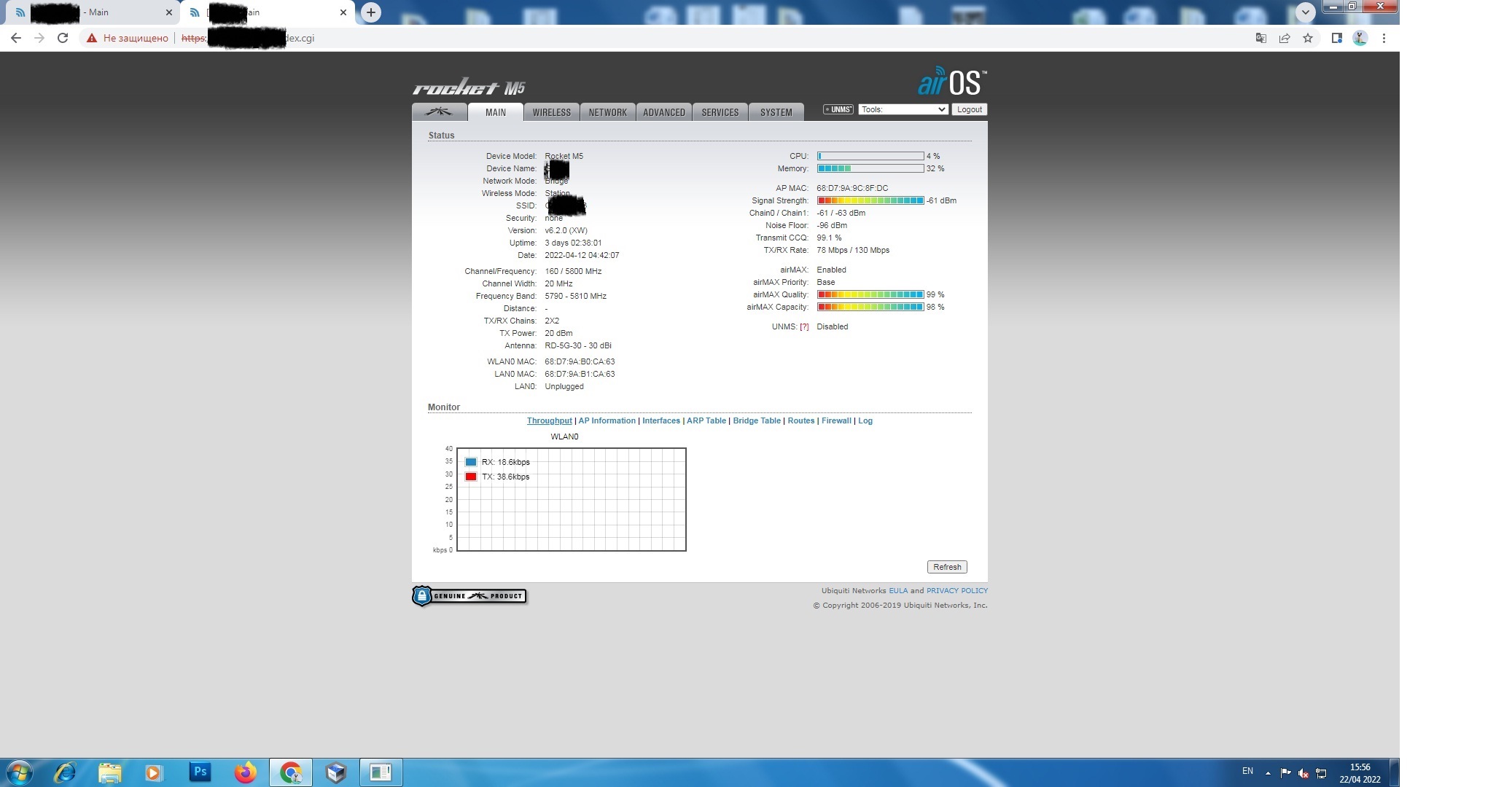1512x787 pixels.
Task: Click the Memory usage bar
Action: (x=870, y=168)
